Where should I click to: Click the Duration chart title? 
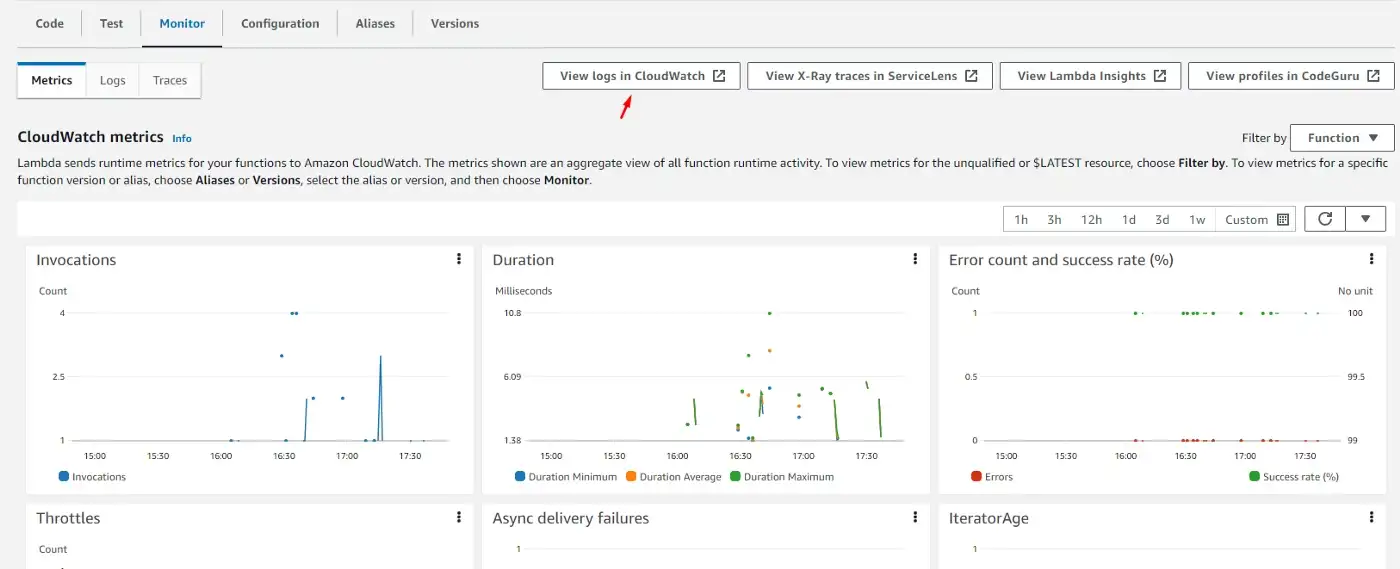click(523, 260)
